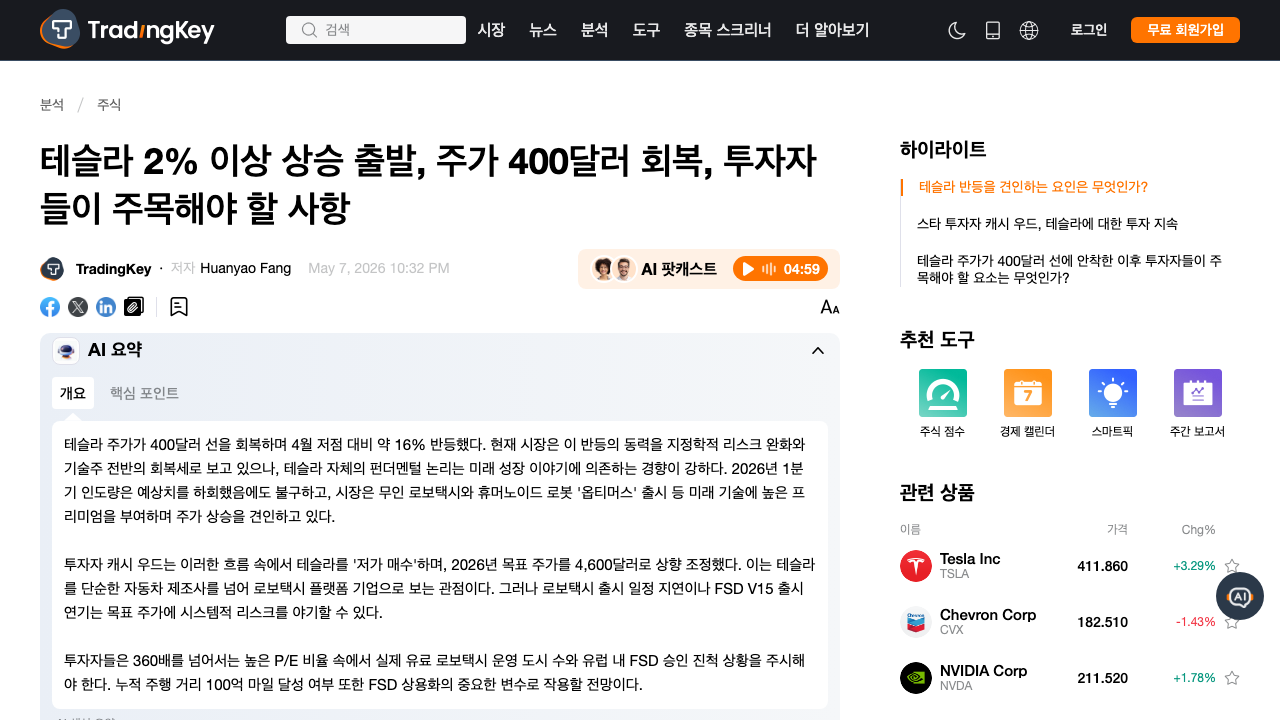Share article on LinkedIn
The width and height of the screenshot is (1280, 720).
point(106,307)
